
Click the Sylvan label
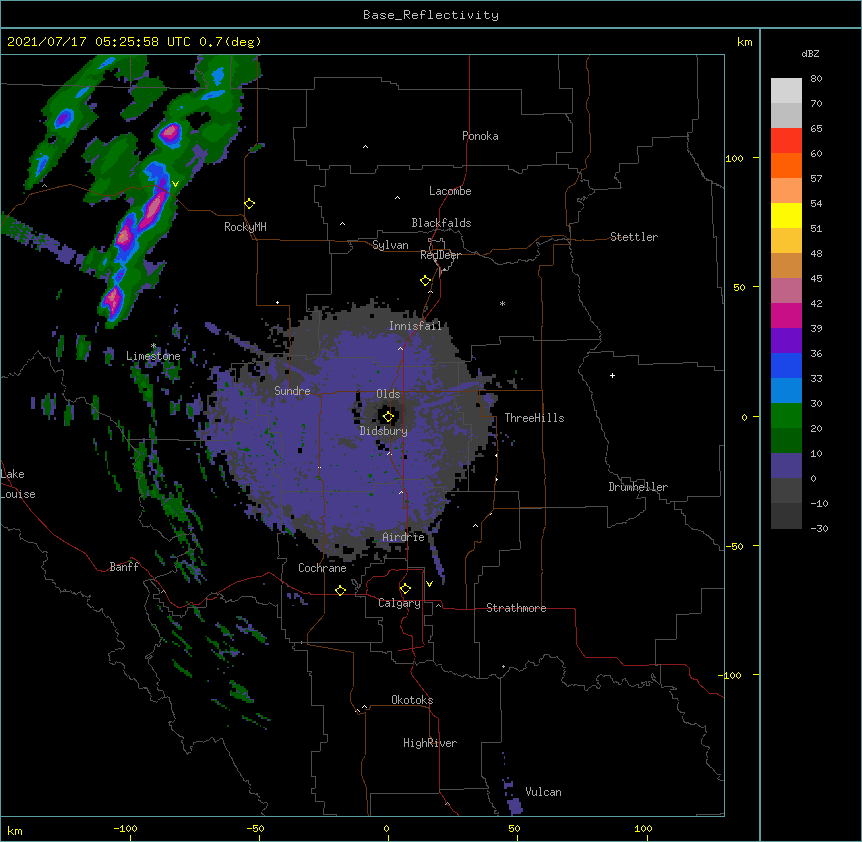tap(390, 245)
